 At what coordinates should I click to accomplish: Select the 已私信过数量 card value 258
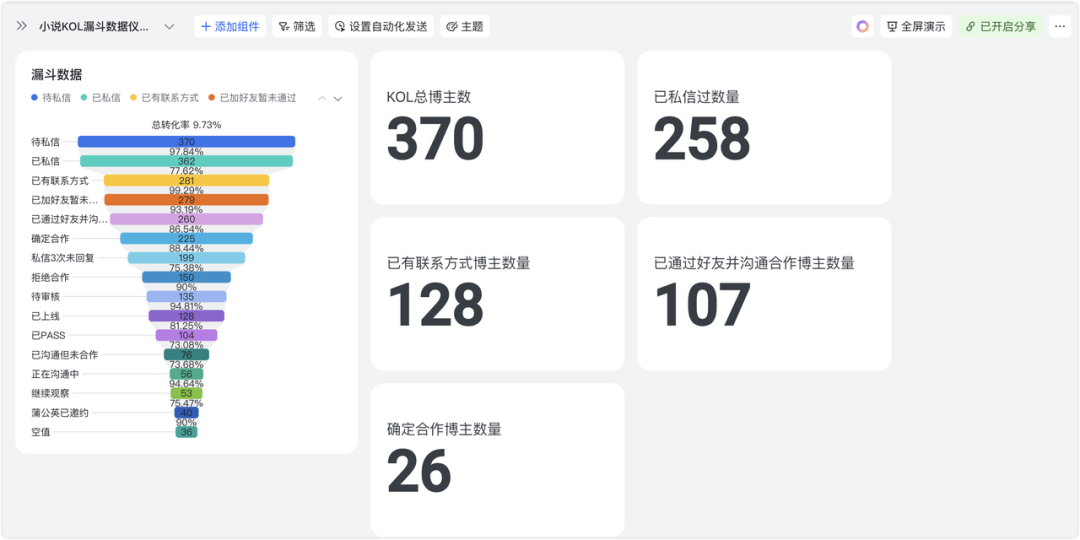(x=702, y=138)
